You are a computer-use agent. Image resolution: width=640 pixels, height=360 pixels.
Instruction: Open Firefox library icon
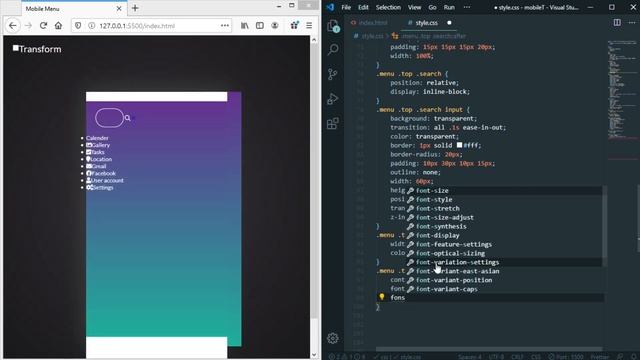(x=244, y=26)
